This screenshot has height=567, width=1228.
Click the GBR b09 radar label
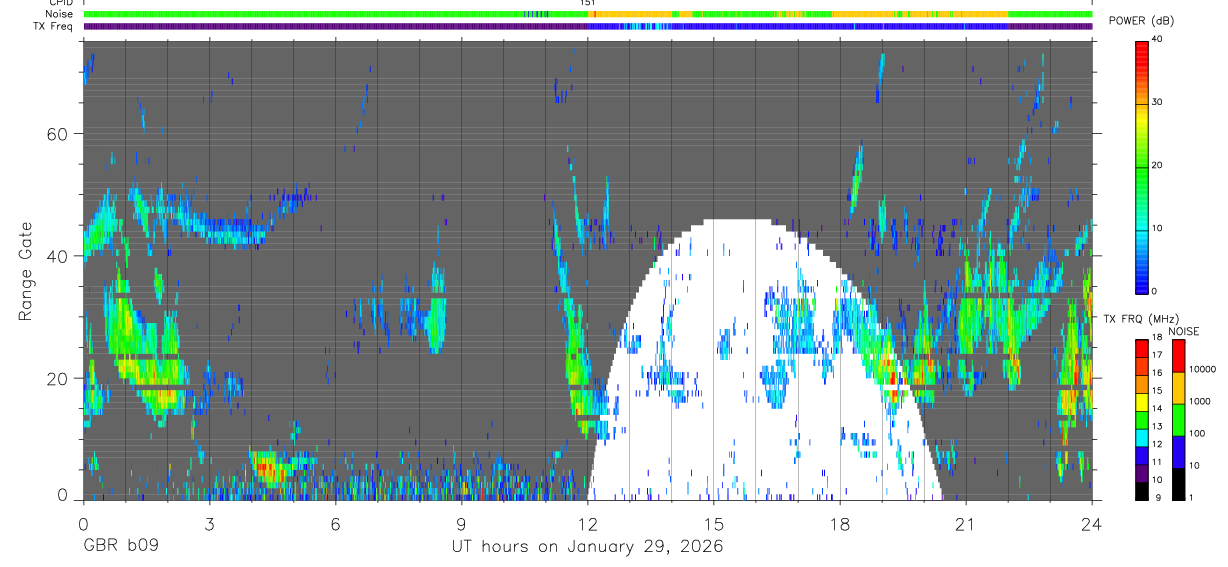119,547
